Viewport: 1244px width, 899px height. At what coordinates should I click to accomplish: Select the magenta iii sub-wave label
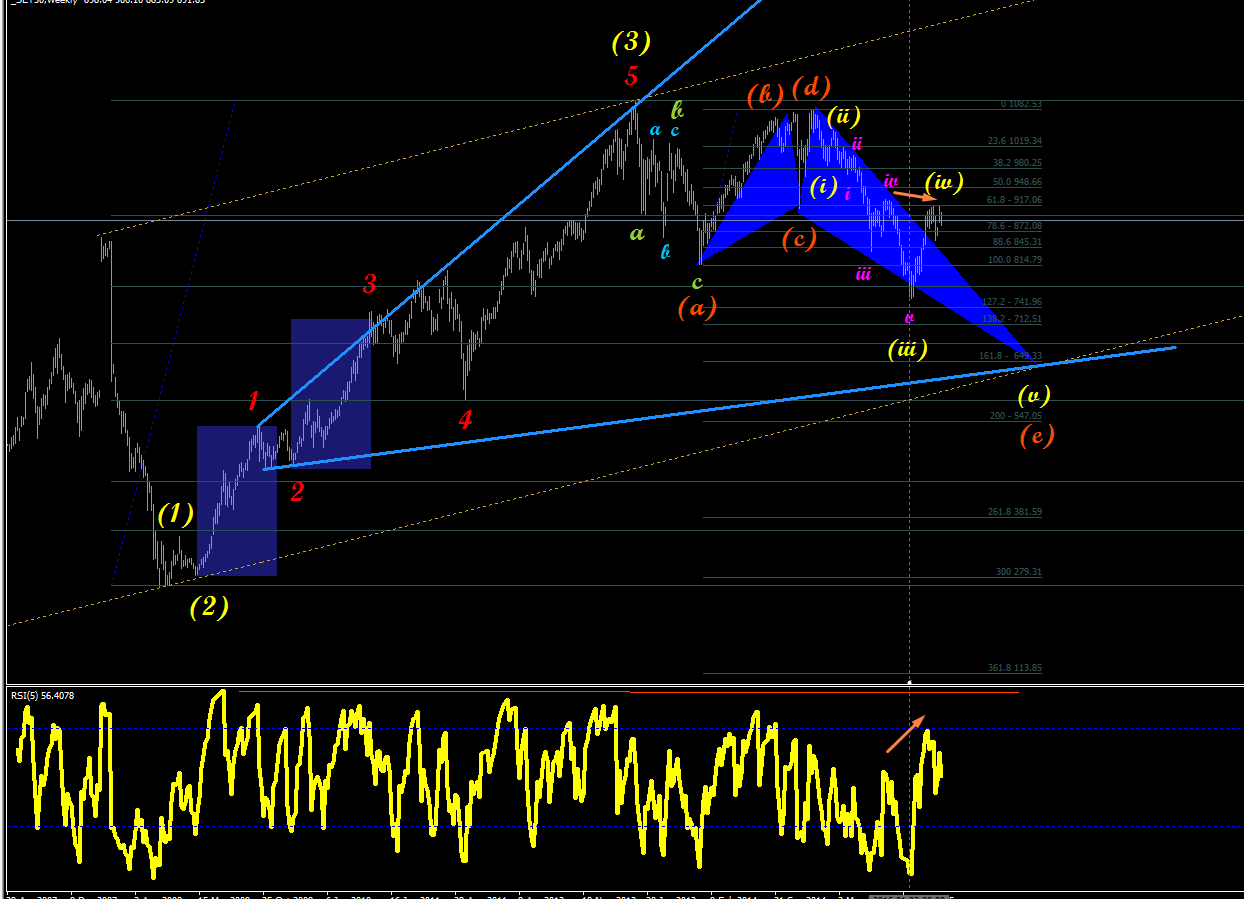coord(863,273)
